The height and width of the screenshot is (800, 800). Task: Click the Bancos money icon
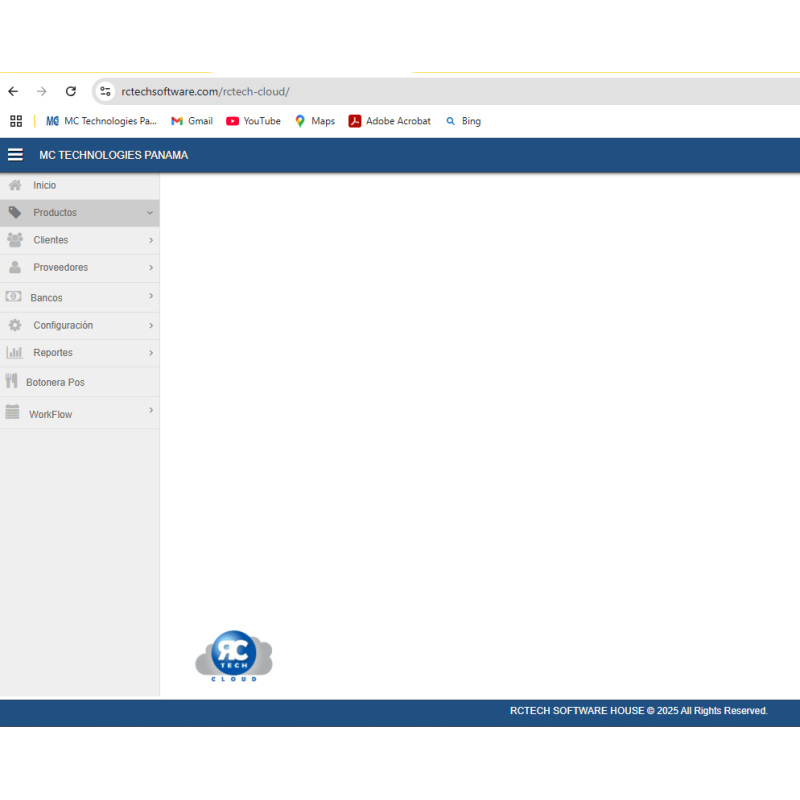[13, 296]
